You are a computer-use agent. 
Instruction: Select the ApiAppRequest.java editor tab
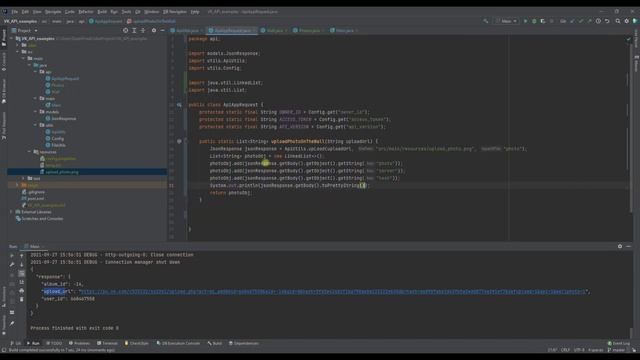(x=232, y=31)
